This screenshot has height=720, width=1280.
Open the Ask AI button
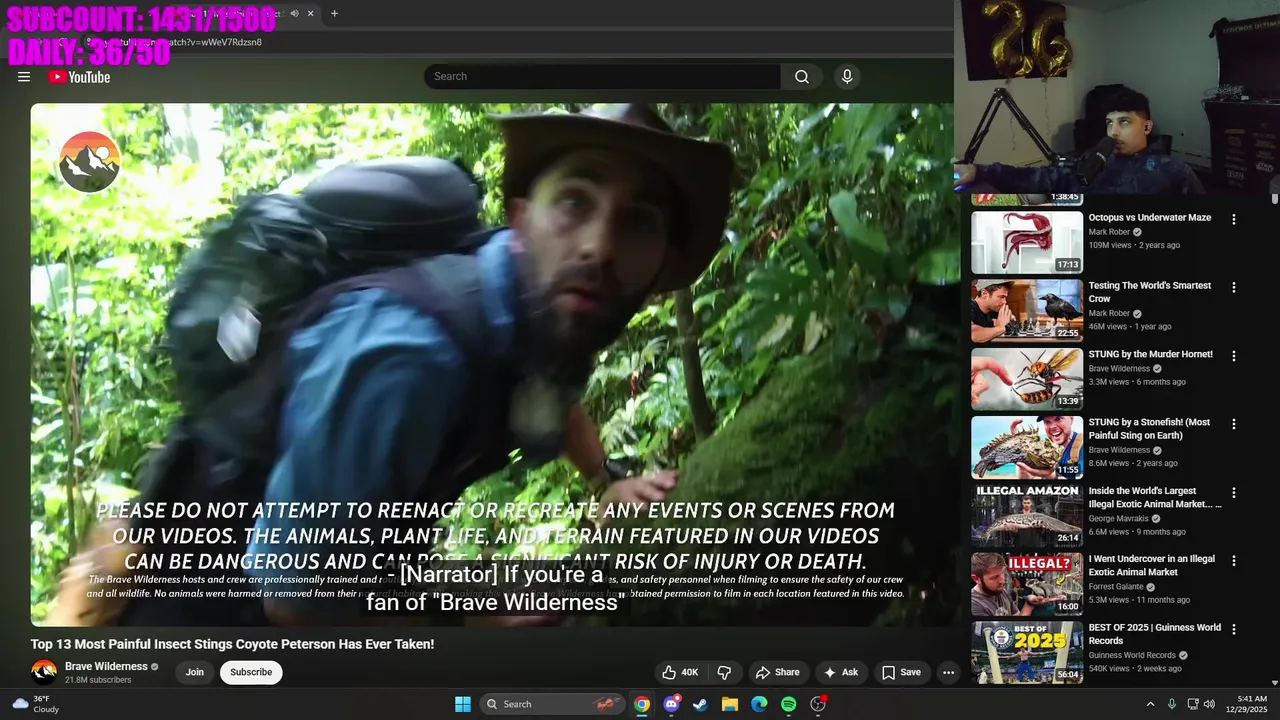pos(841,672)
